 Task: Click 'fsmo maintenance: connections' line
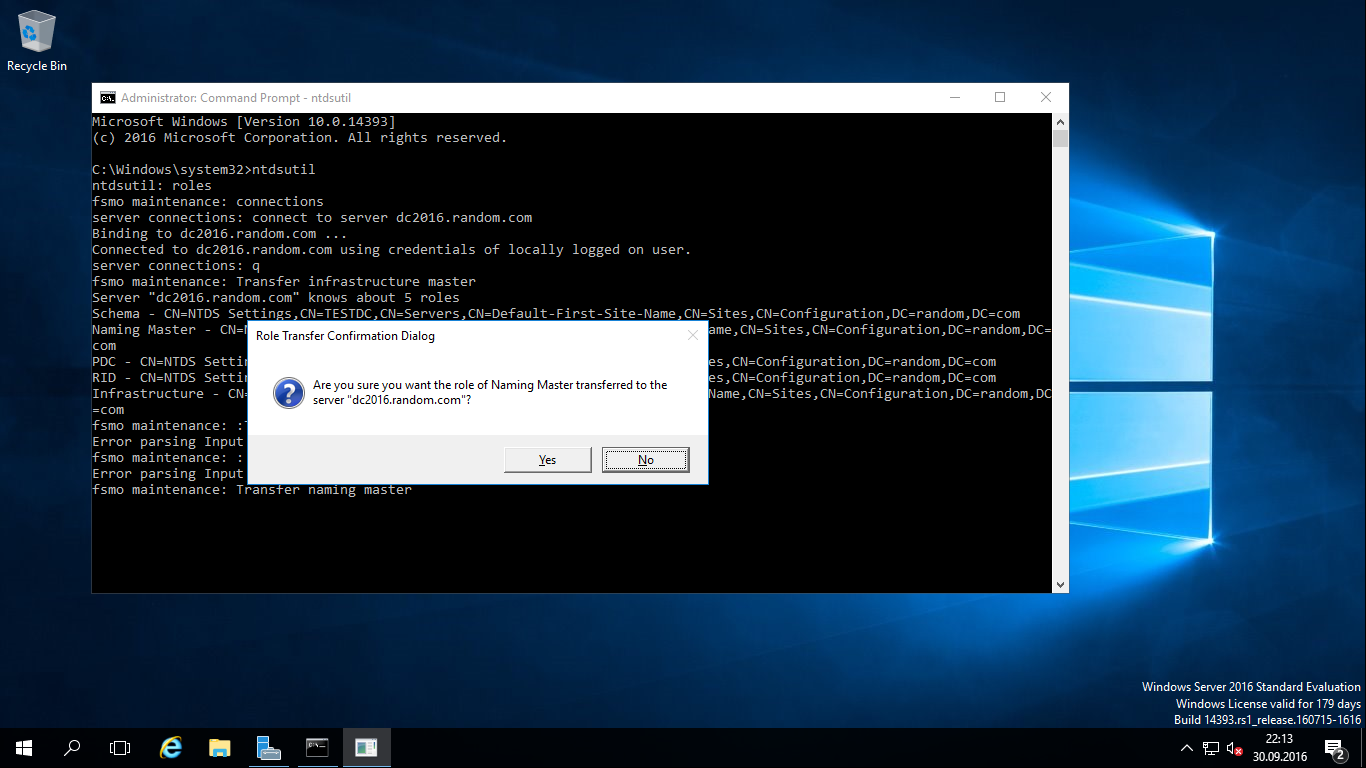click(208, 202)
